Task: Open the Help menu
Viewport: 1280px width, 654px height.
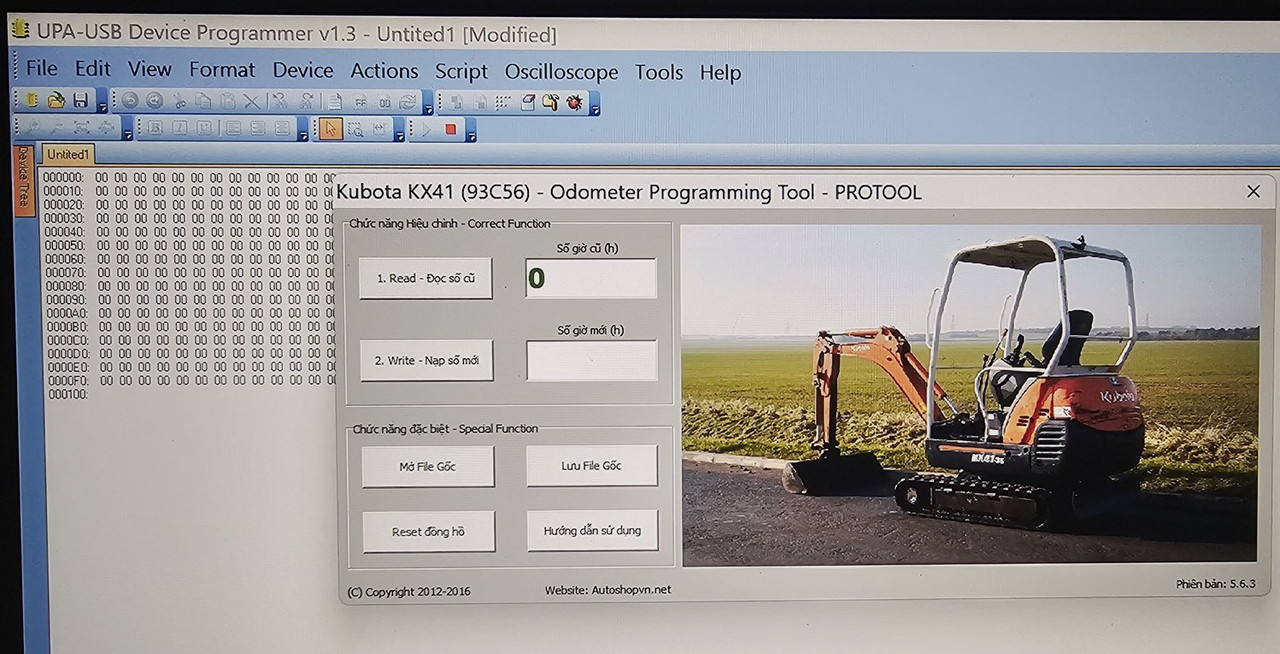Action: tap(720, 73)
